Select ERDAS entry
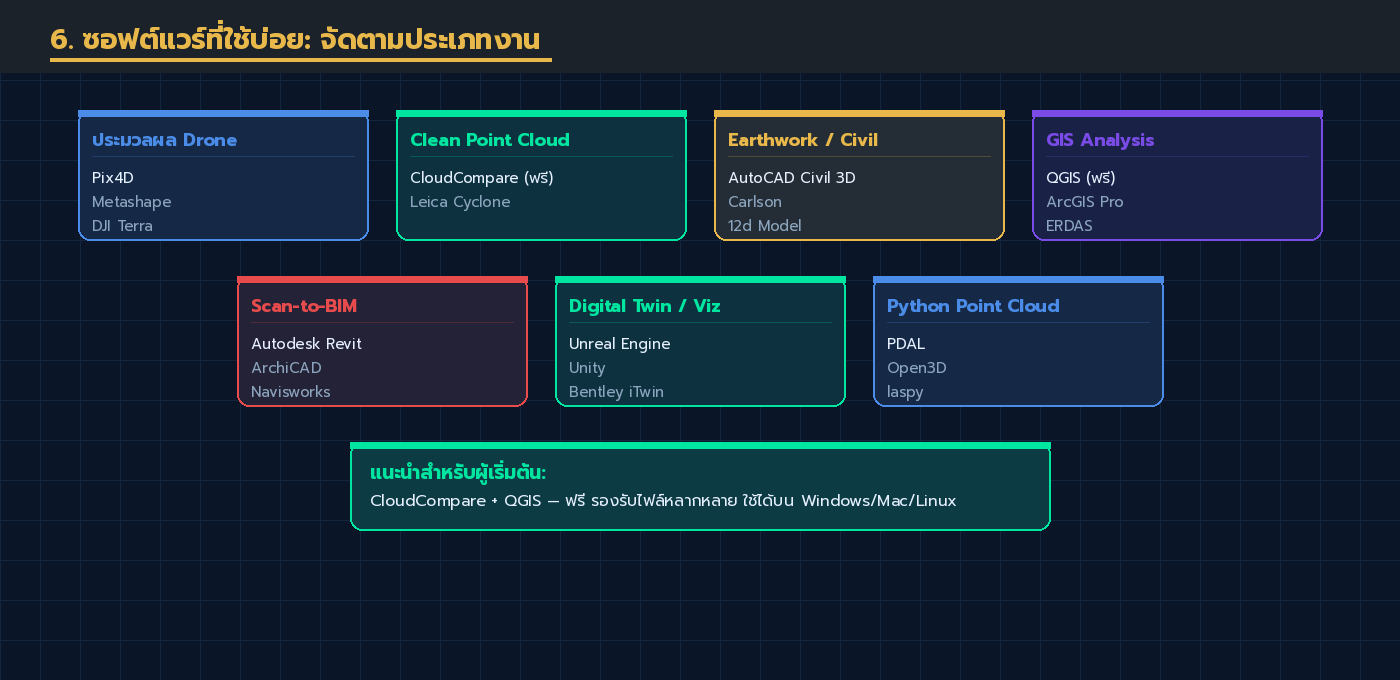 click(1070, 226)
